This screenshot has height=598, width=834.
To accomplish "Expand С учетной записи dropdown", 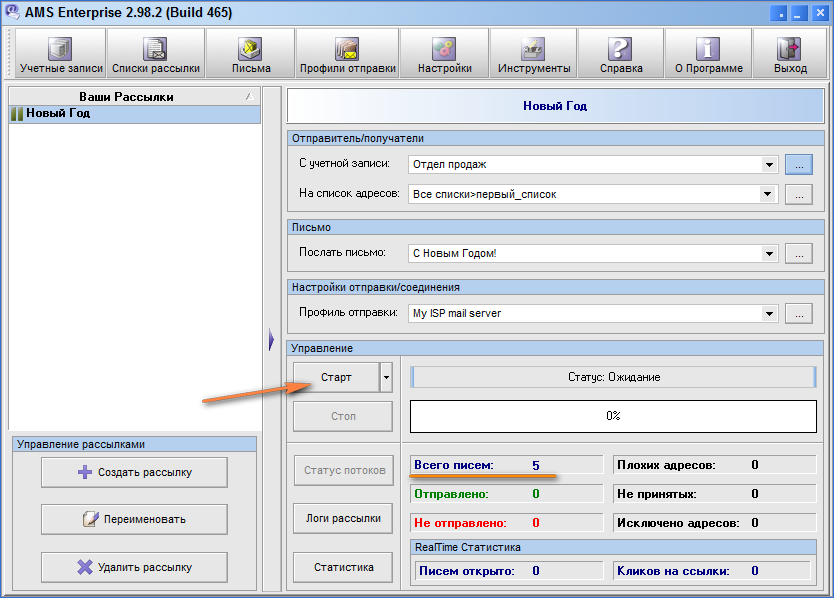I will 769,164.
